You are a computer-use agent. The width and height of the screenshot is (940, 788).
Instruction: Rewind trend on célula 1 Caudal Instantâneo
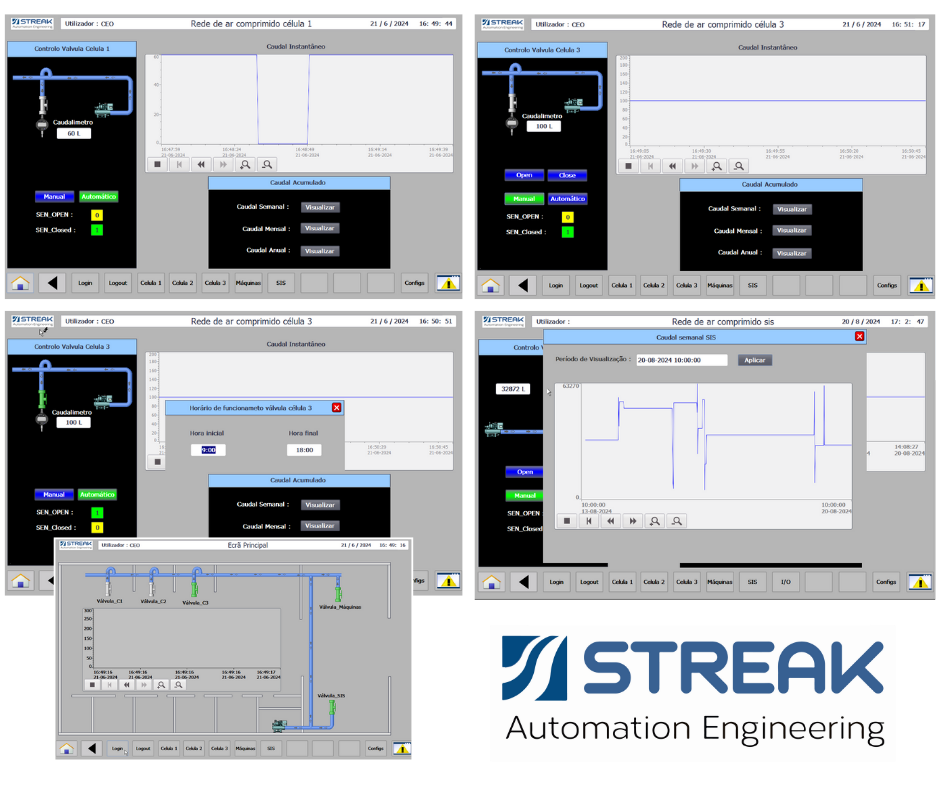coord(201,164)
